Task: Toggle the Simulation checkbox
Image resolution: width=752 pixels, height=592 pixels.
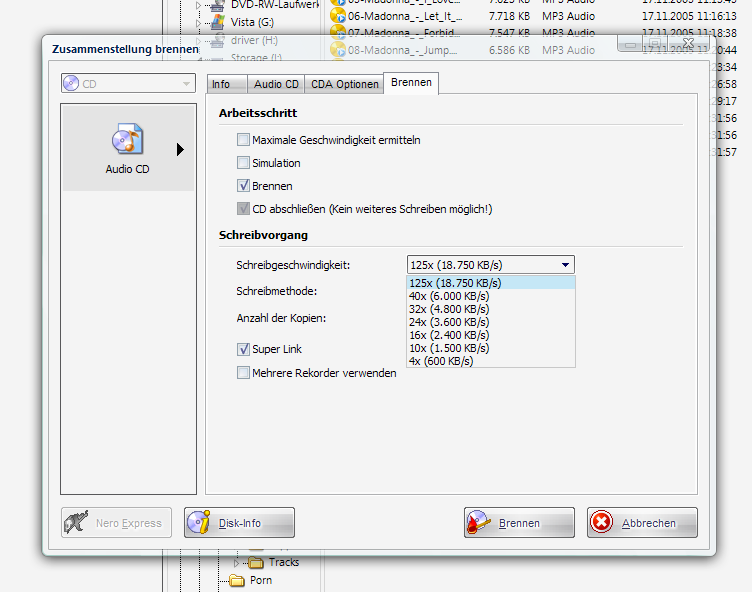Action: (243, 163)
